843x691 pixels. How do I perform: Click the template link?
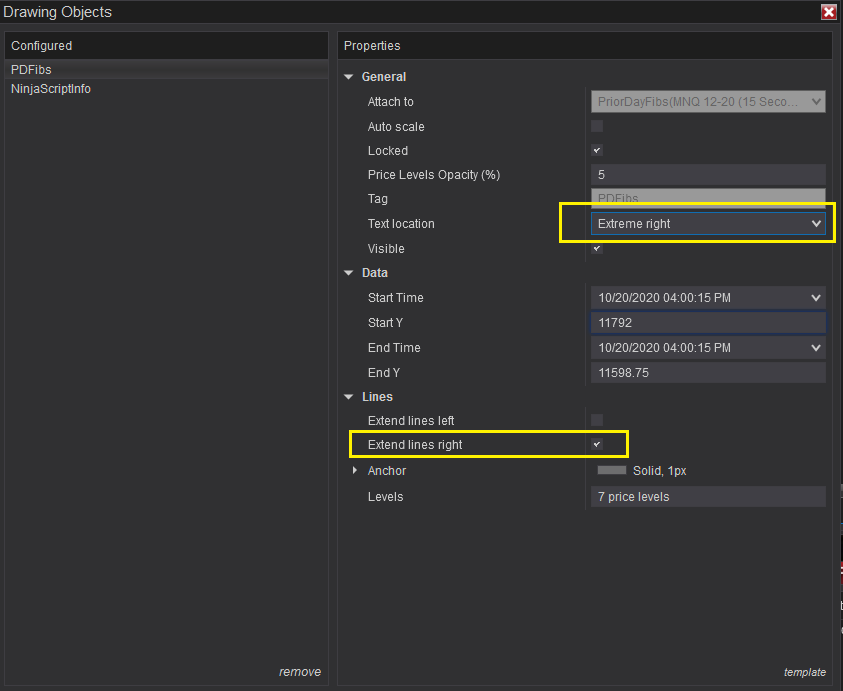(805, 672)
